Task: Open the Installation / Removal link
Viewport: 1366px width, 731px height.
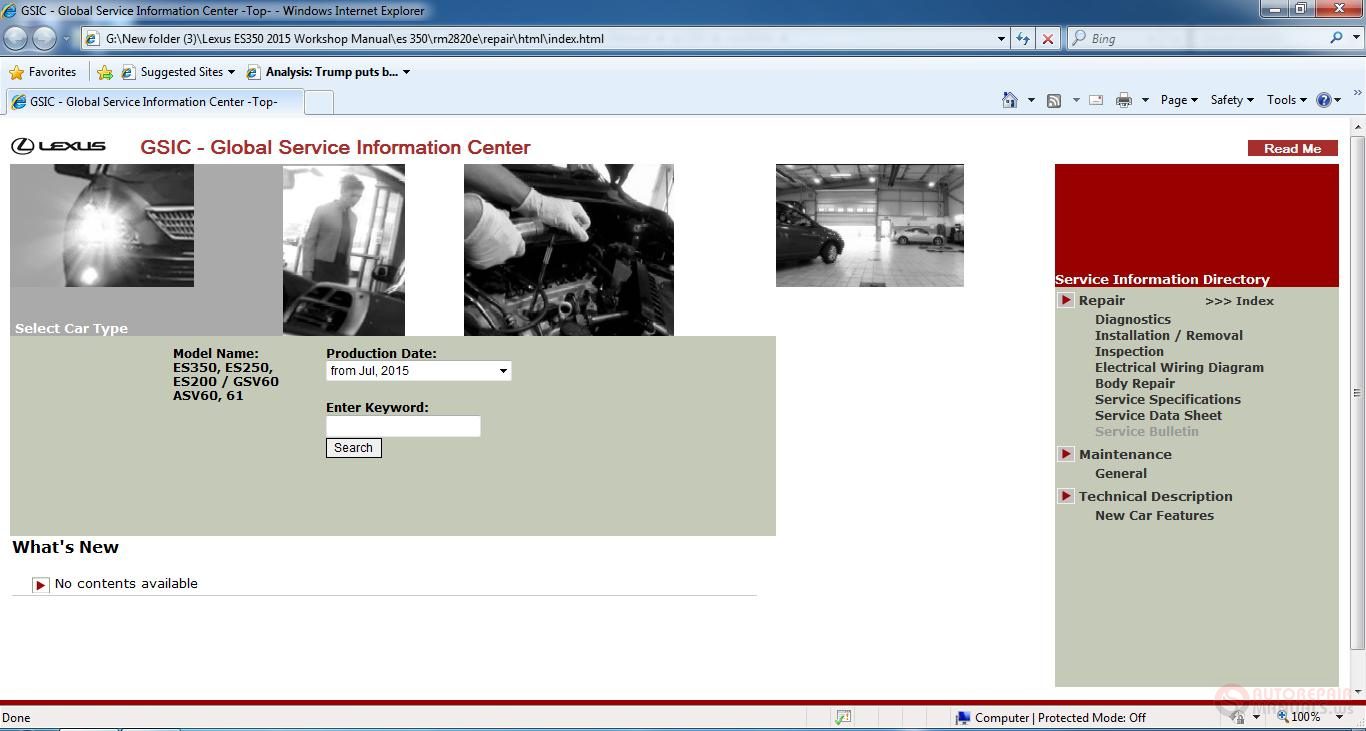Action: [1168, 336]
